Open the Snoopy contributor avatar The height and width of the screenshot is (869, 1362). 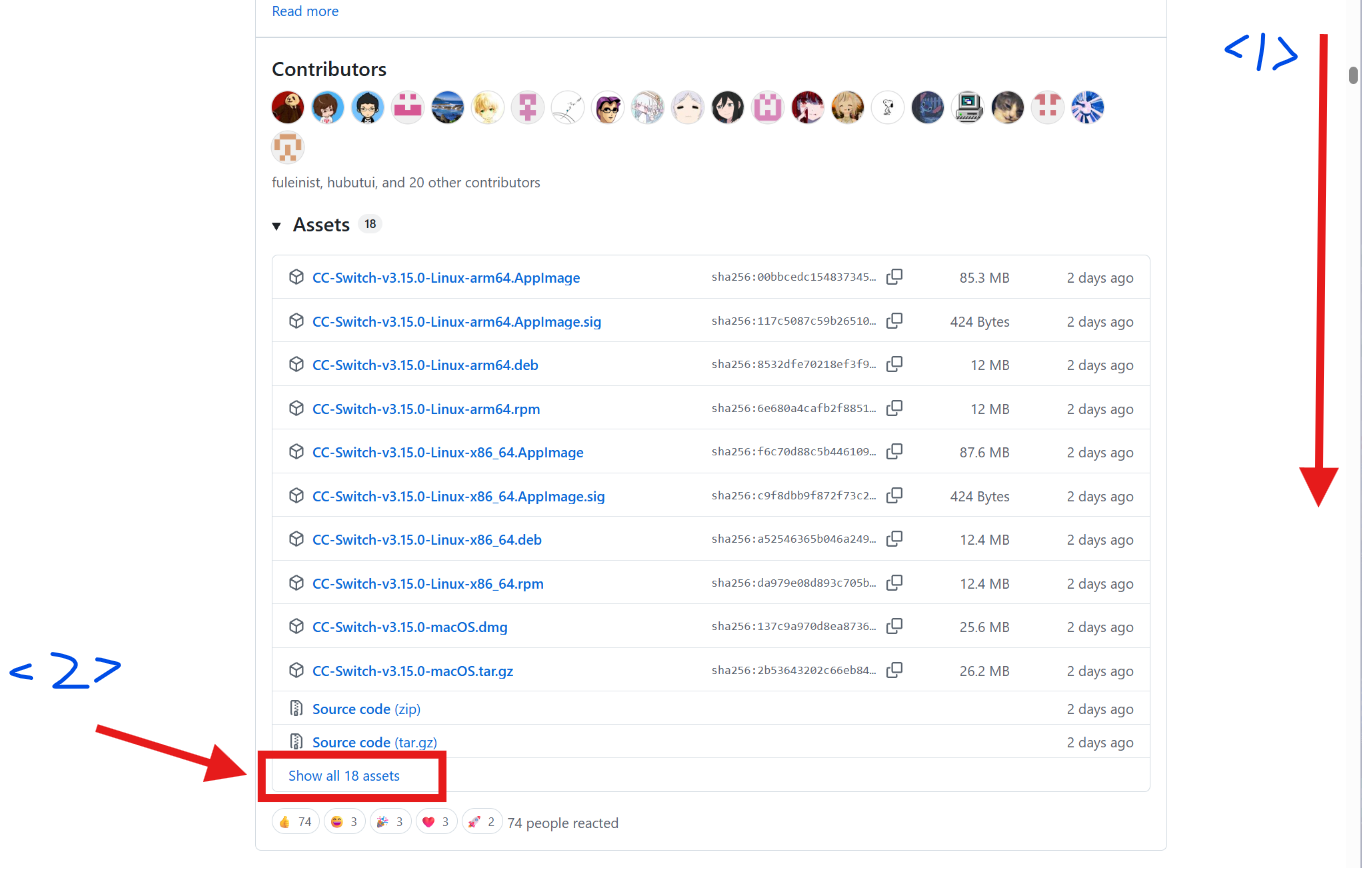coord(888,107)
